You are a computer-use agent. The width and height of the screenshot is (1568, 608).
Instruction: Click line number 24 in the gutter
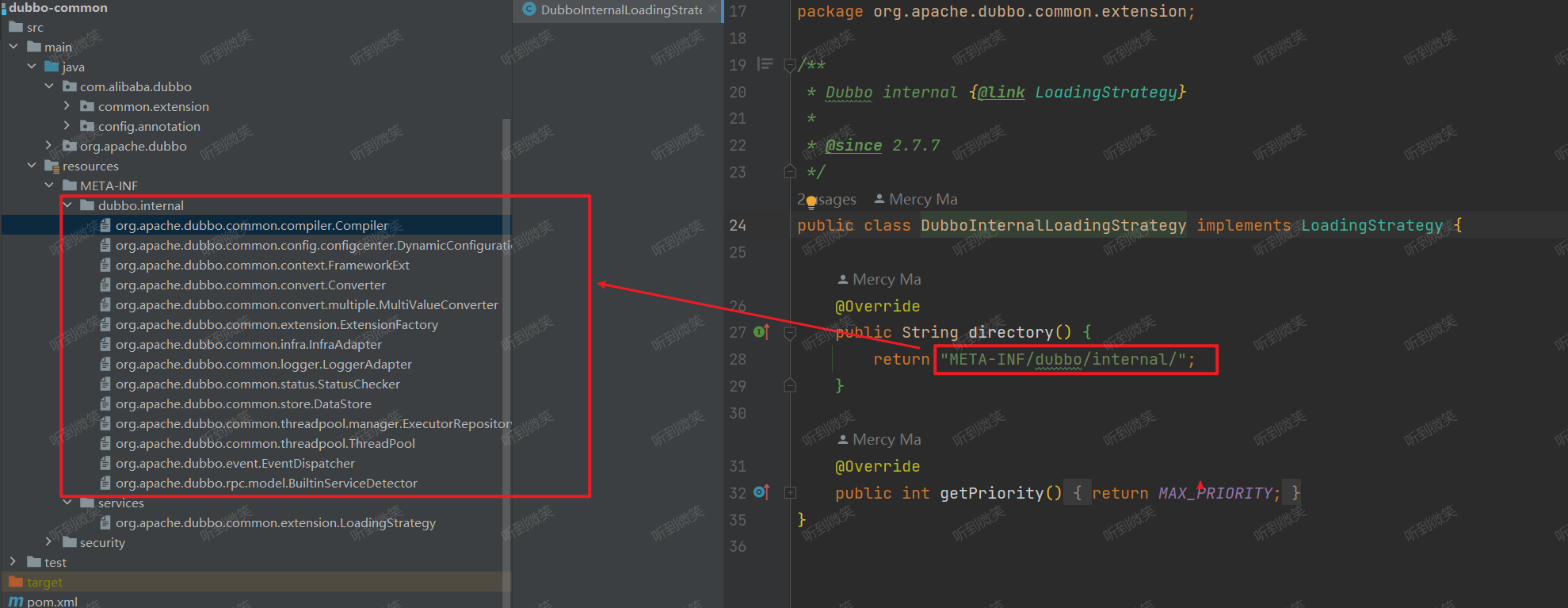tap(738, 226)
